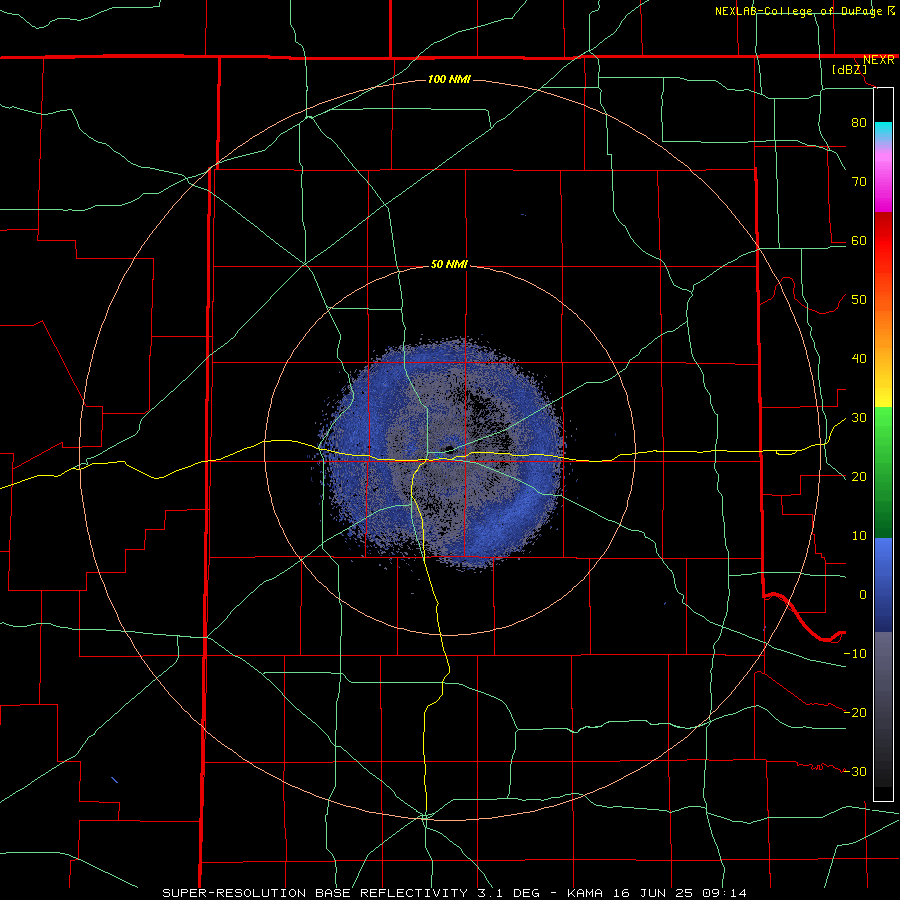Click the green band of the color bar
900x900 pixels.
coord(883,472)
